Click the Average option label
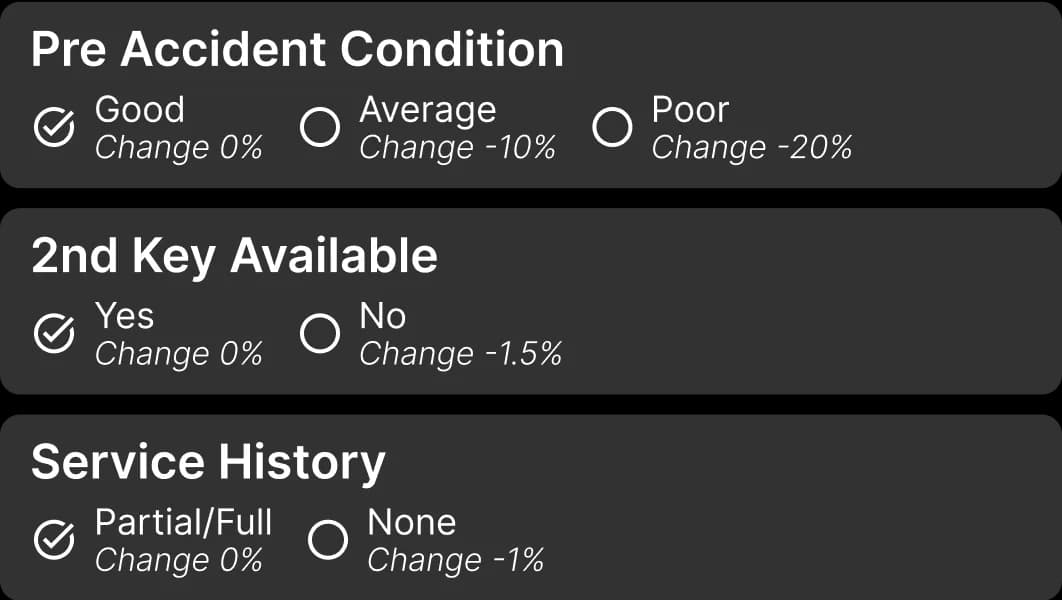Viewport: 1062px width, 600px height. [x=427, y=109]
